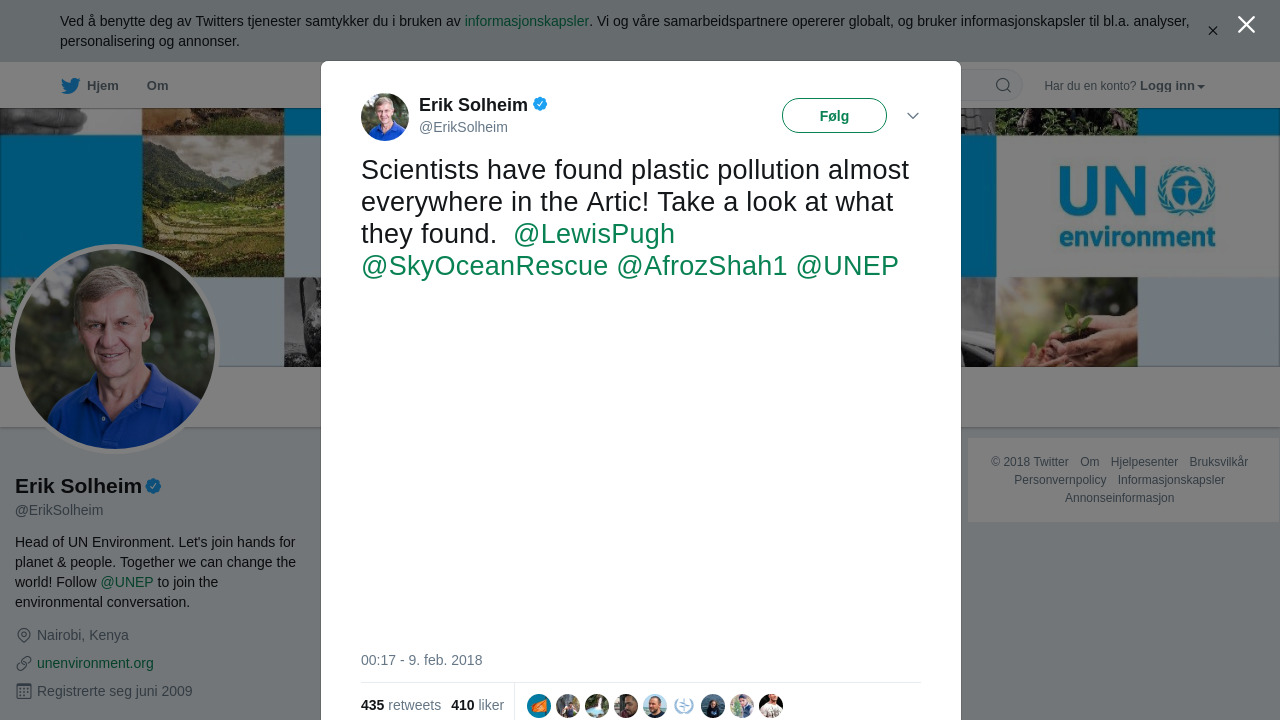Click first liker avatar with orange icon
The image size is (1280, 720).
click(539, 706)
